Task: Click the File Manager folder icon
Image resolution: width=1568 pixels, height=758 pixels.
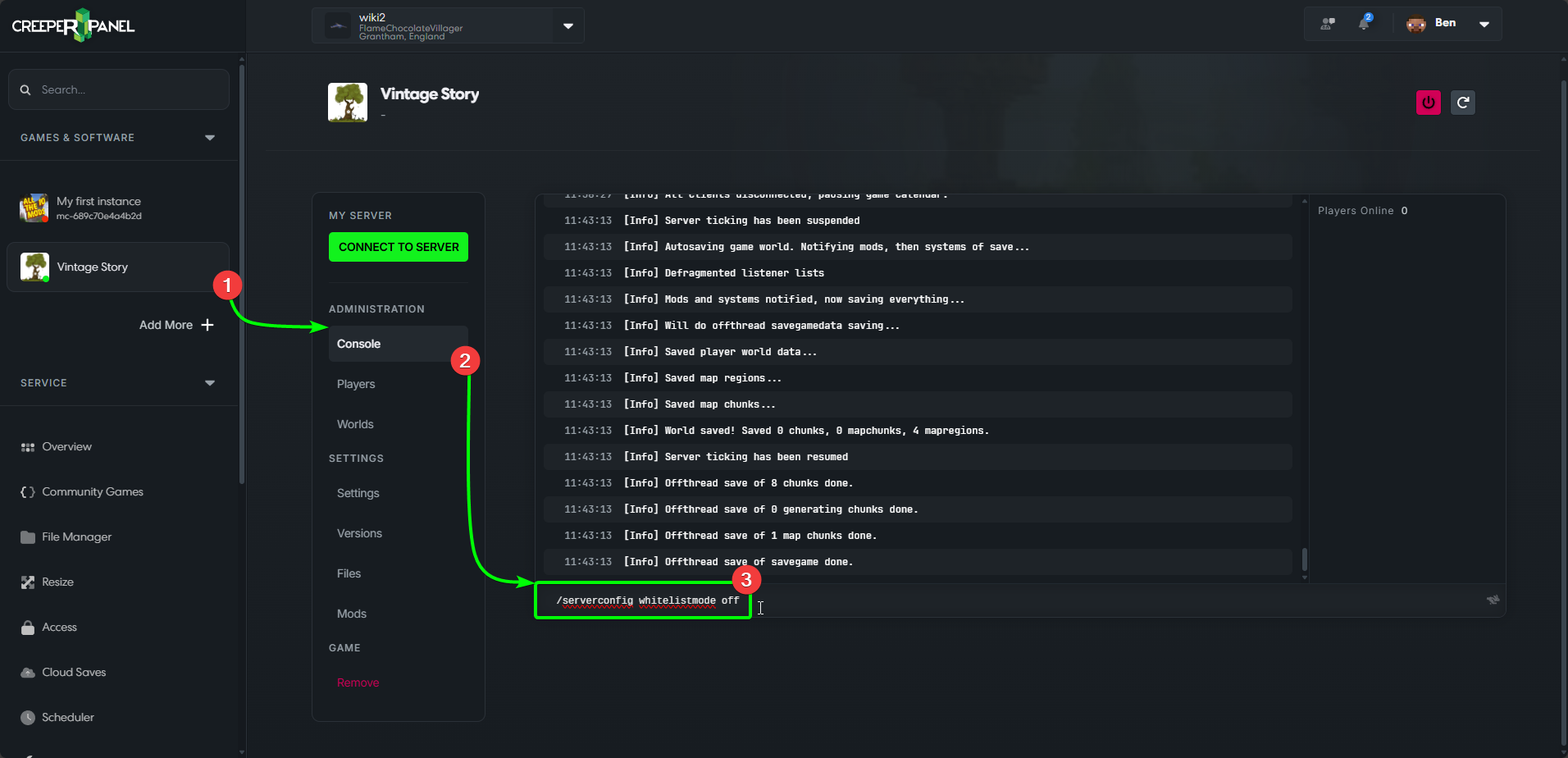Action: [28, 537]
